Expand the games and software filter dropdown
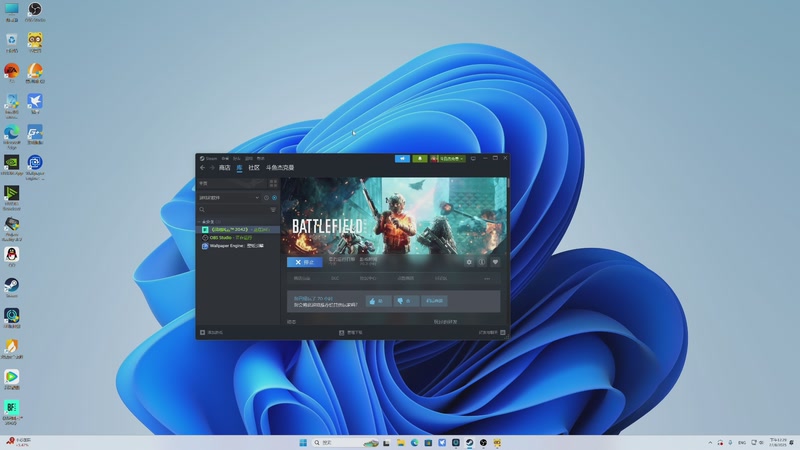800x450 pixels. (x=229, y=197)
